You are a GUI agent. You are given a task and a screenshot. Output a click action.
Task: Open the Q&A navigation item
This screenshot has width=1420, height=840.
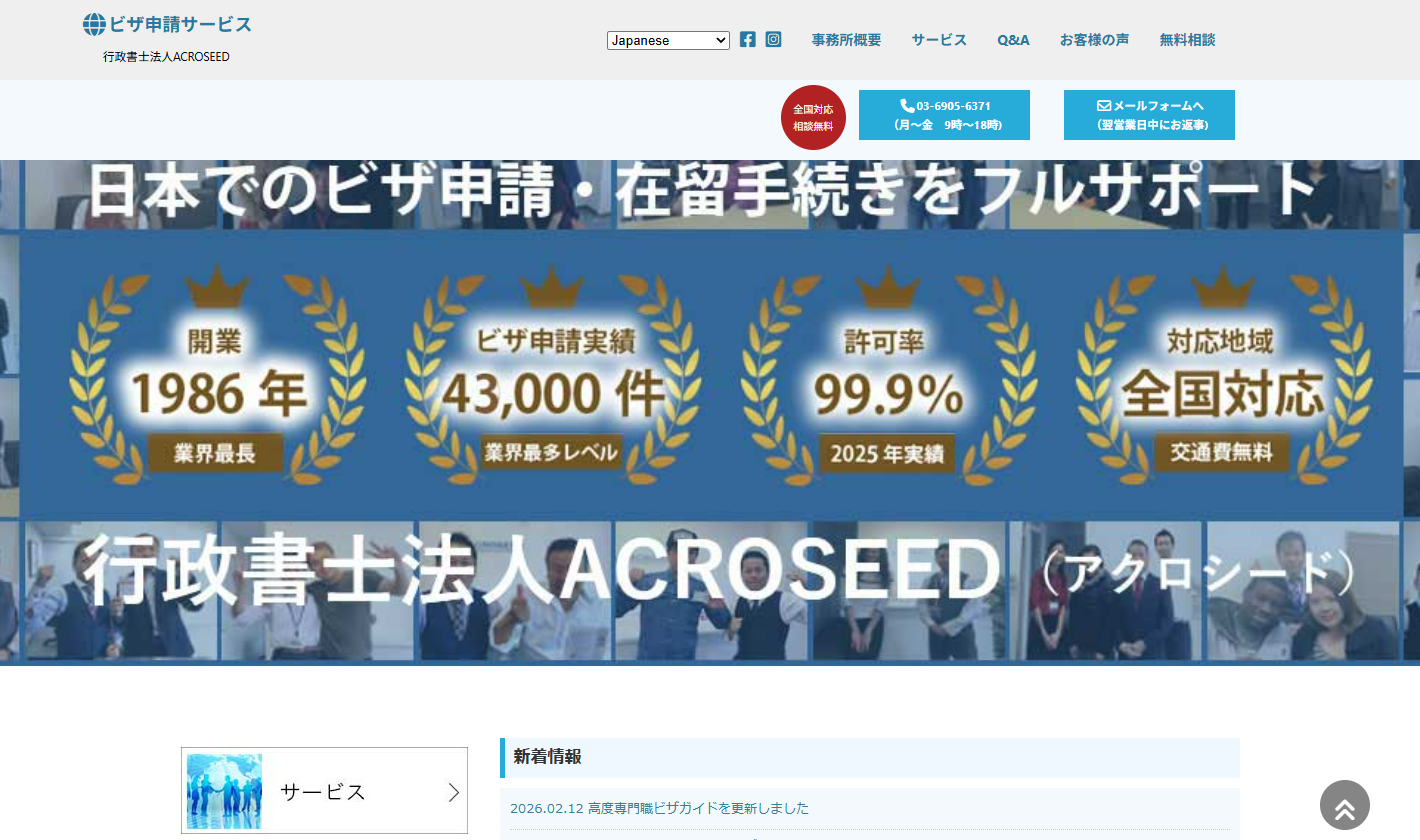1013,39
